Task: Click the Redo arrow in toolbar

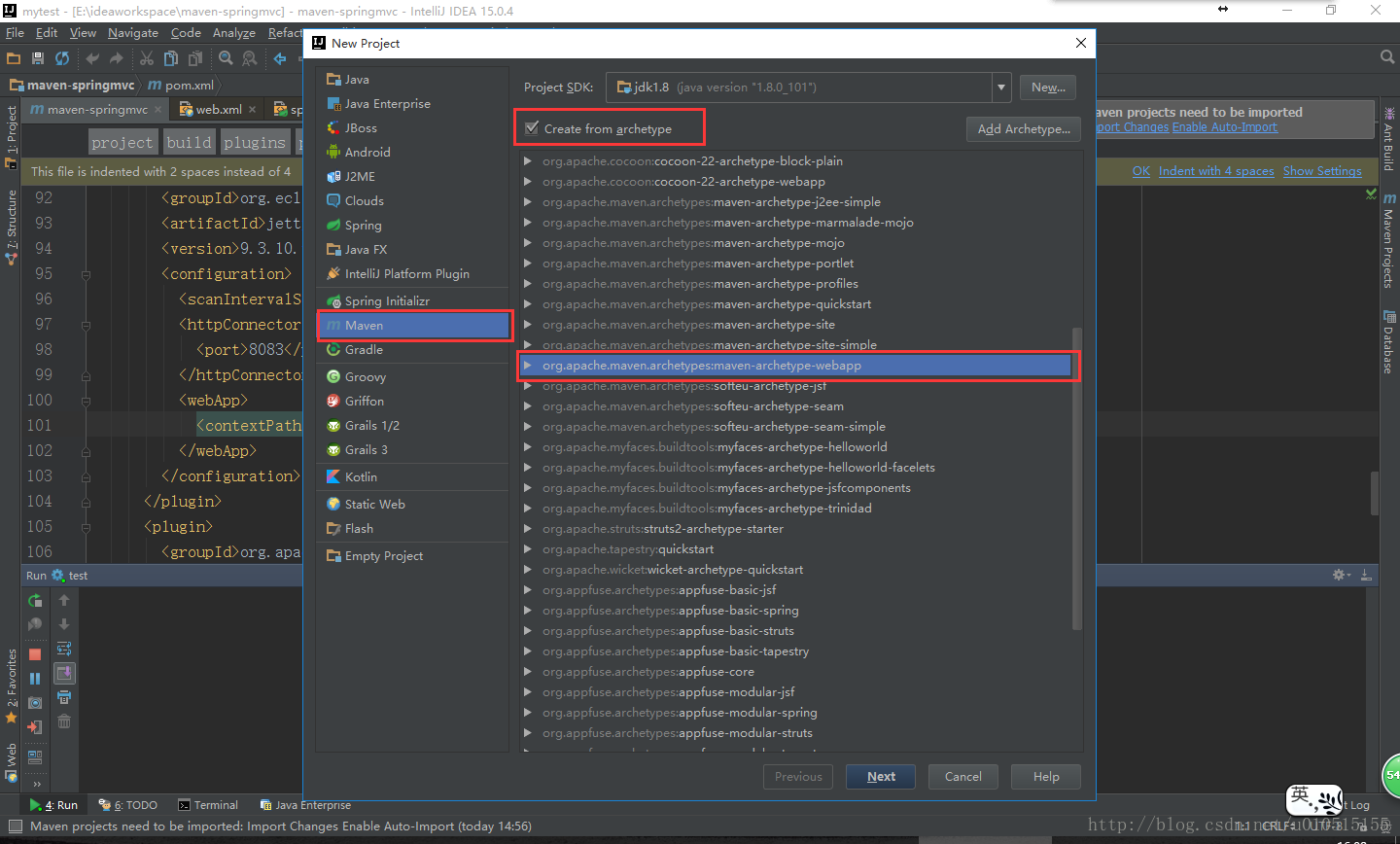Action: coord(117,58)
